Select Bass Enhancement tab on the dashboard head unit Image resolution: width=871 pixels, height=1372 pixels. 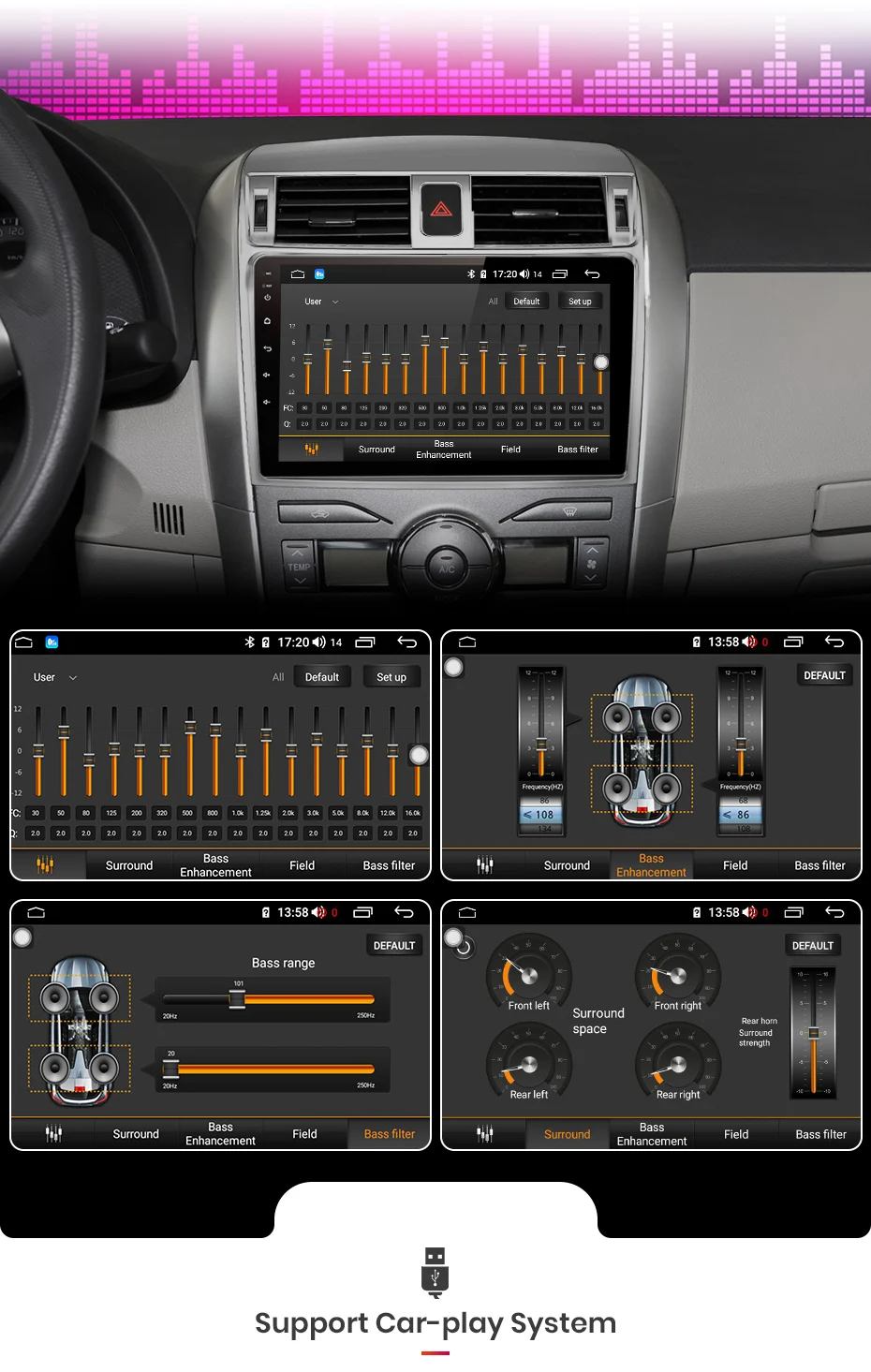pos(444,450)
